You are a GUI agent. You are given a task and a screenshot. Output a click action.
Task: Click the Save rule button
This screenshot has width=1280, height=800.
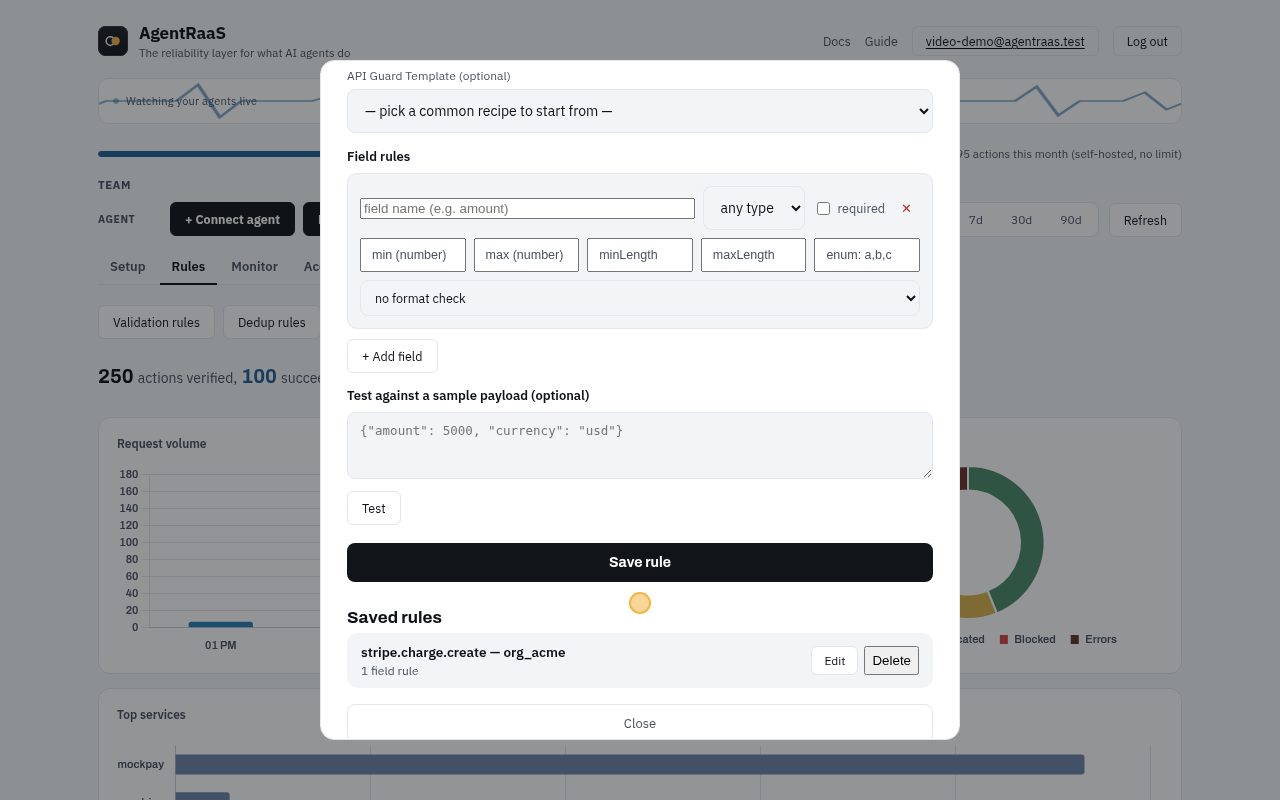(x=640, y=562)
